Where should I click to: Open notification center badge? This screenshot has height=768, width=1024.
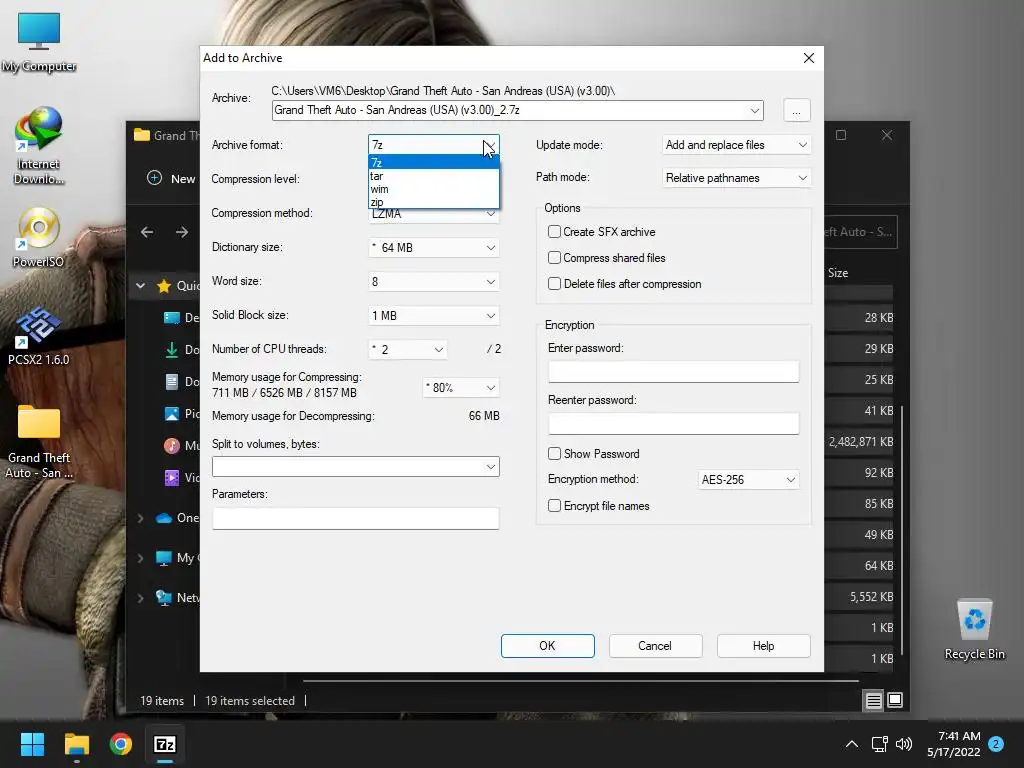(996, 744)
